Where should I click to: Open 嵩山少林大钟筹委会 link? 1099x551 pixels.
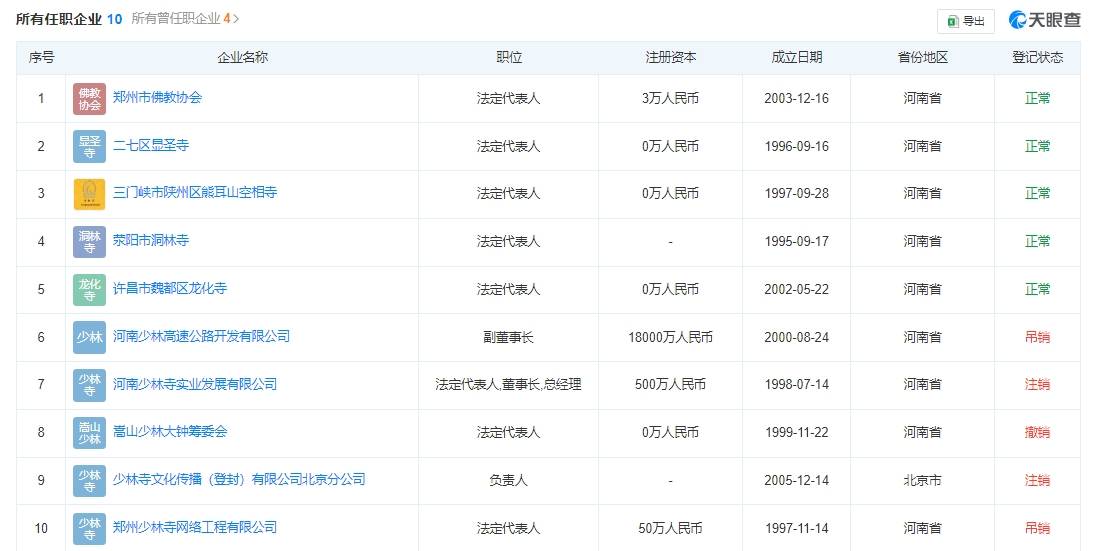click(170, 432)
